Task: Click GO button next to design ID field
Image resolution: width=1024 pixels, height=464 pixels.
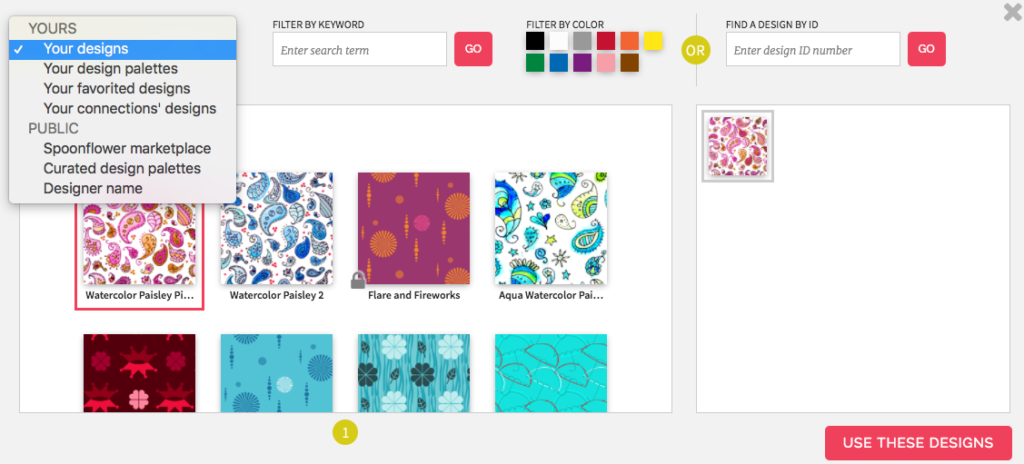Action: point(927,49)
